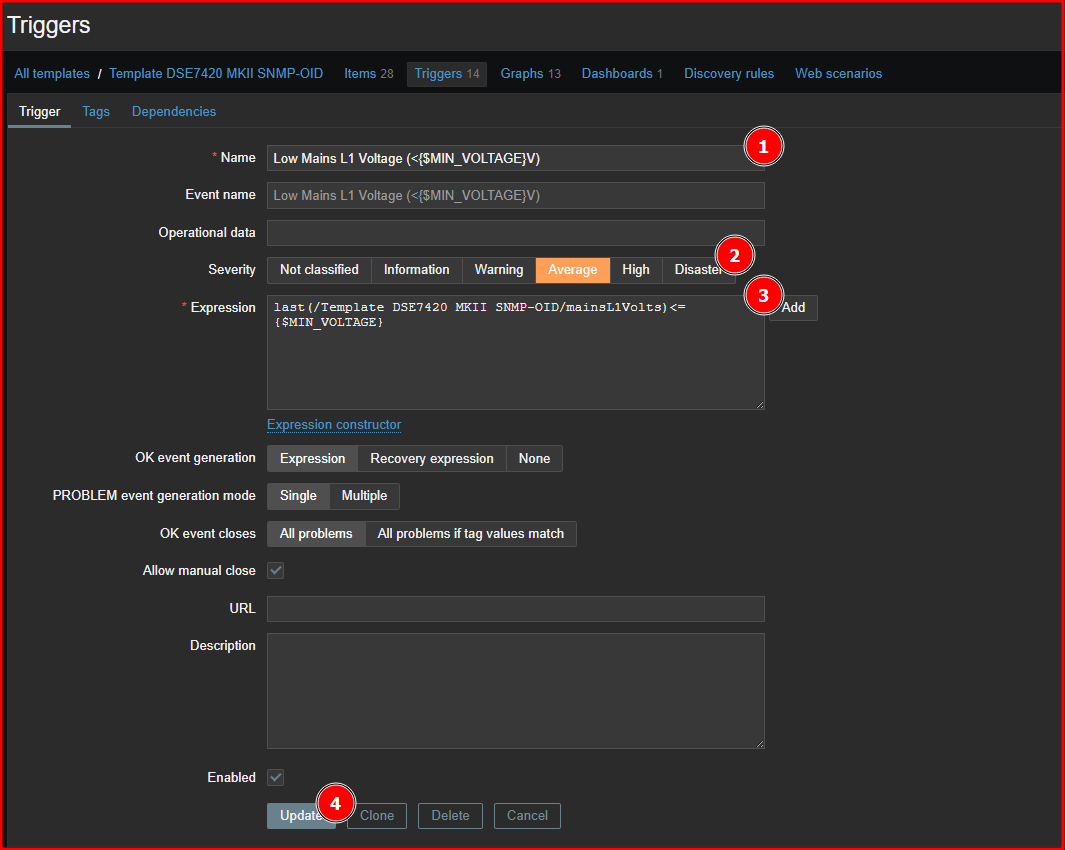
Task: Set OK event generation to Recovery expression
Action: [432, 459]
